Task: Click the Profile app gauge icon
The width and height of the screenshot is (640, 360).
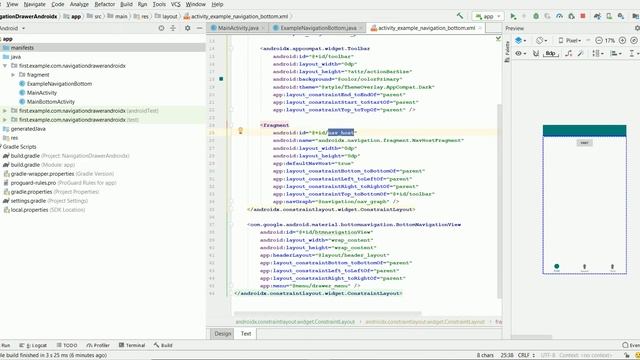Action: click(x=559, y=16)
